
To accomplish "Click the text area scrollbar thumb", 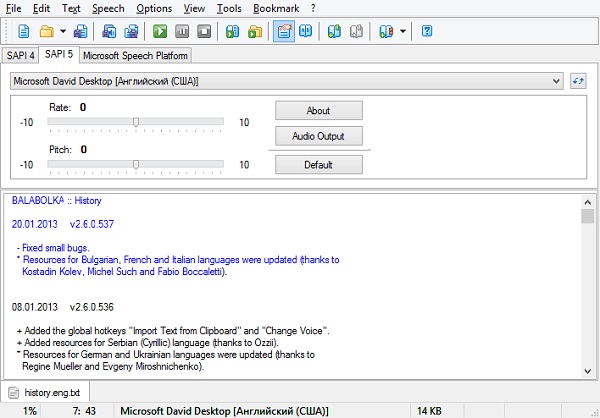I will (x=587, y=216).
